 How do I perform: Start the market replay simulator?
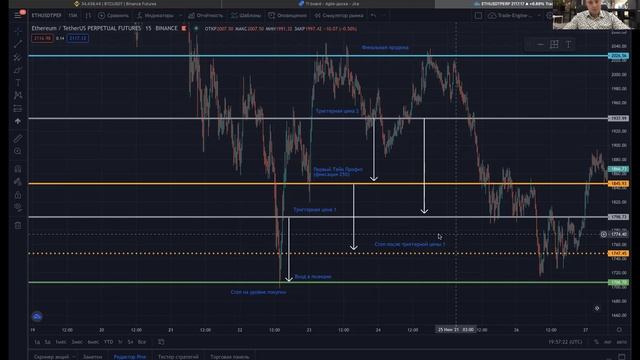339,16
